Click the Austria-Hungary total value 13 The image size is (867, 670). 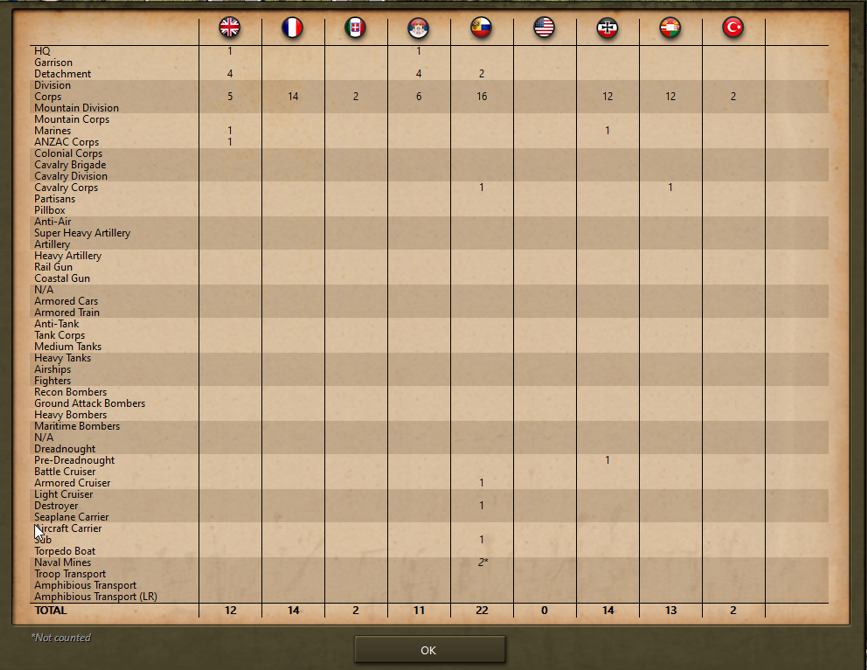[x=670, y=610]
